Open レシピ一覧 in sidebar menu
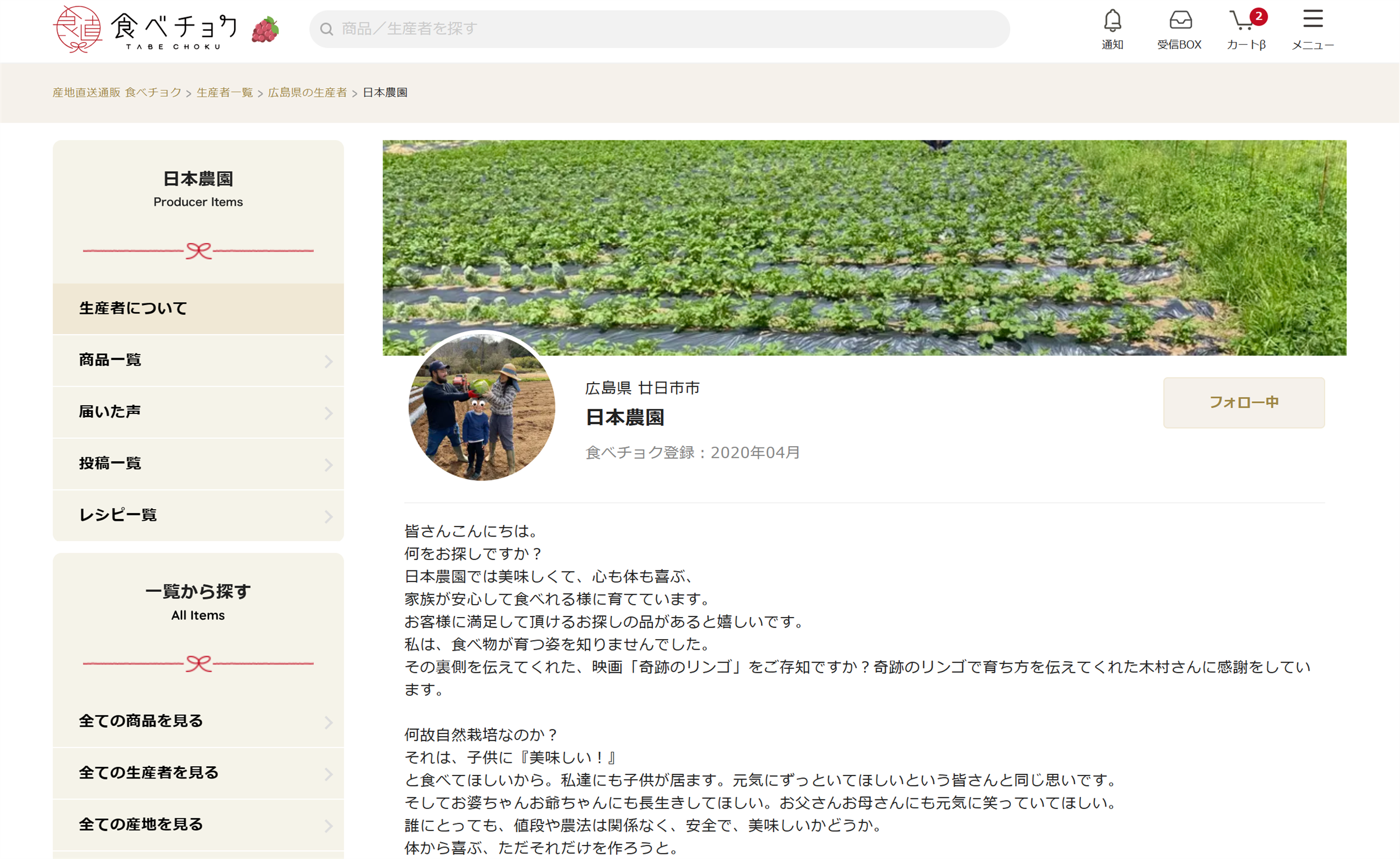The image size is (1400, 859). pyautogui.click(x=198, y=515)
